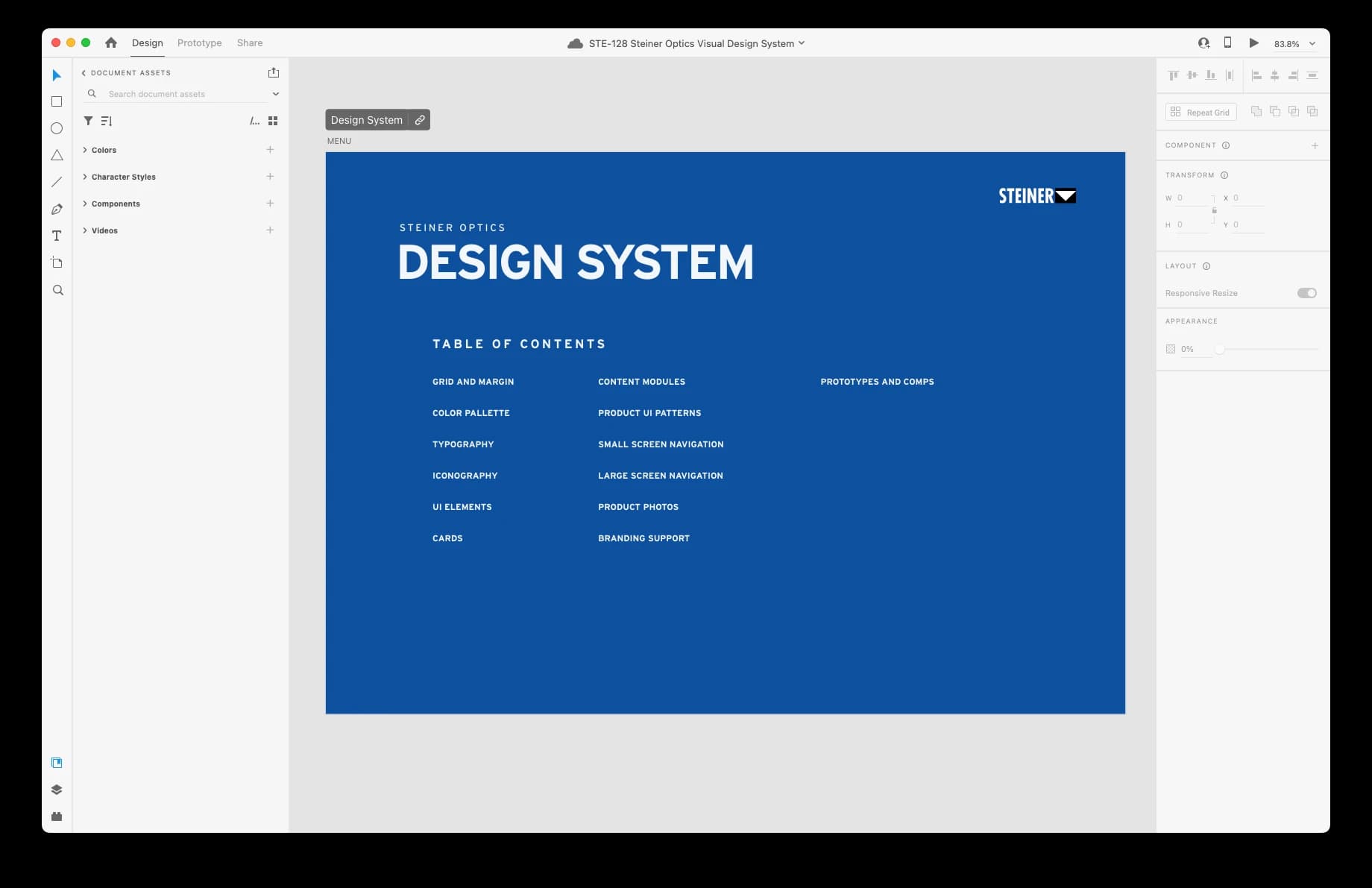Click the Search document assets field
This screenshot has height=888, width=1372.
[183, 94]
